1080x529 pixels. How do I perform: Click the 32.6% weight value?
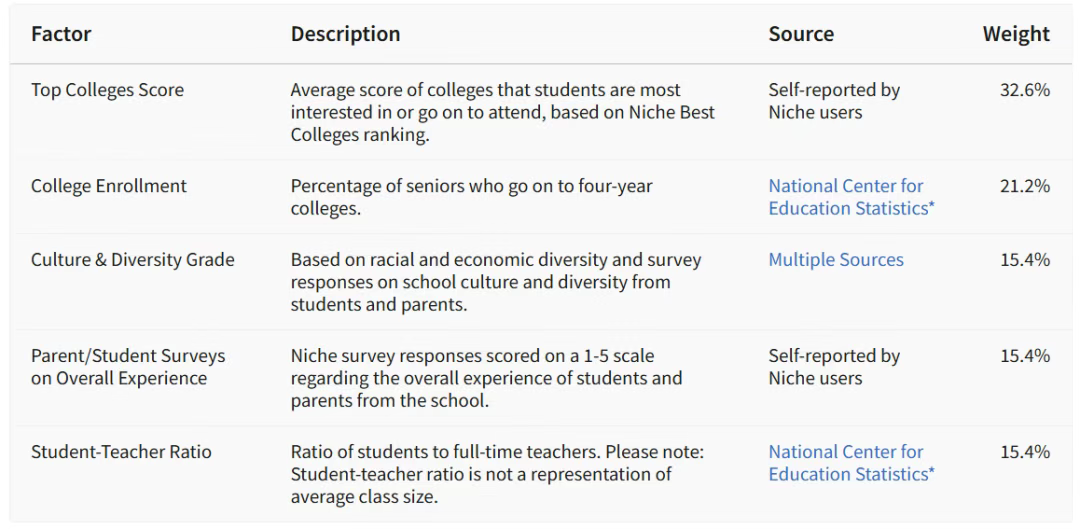[x=1025, y=90]
